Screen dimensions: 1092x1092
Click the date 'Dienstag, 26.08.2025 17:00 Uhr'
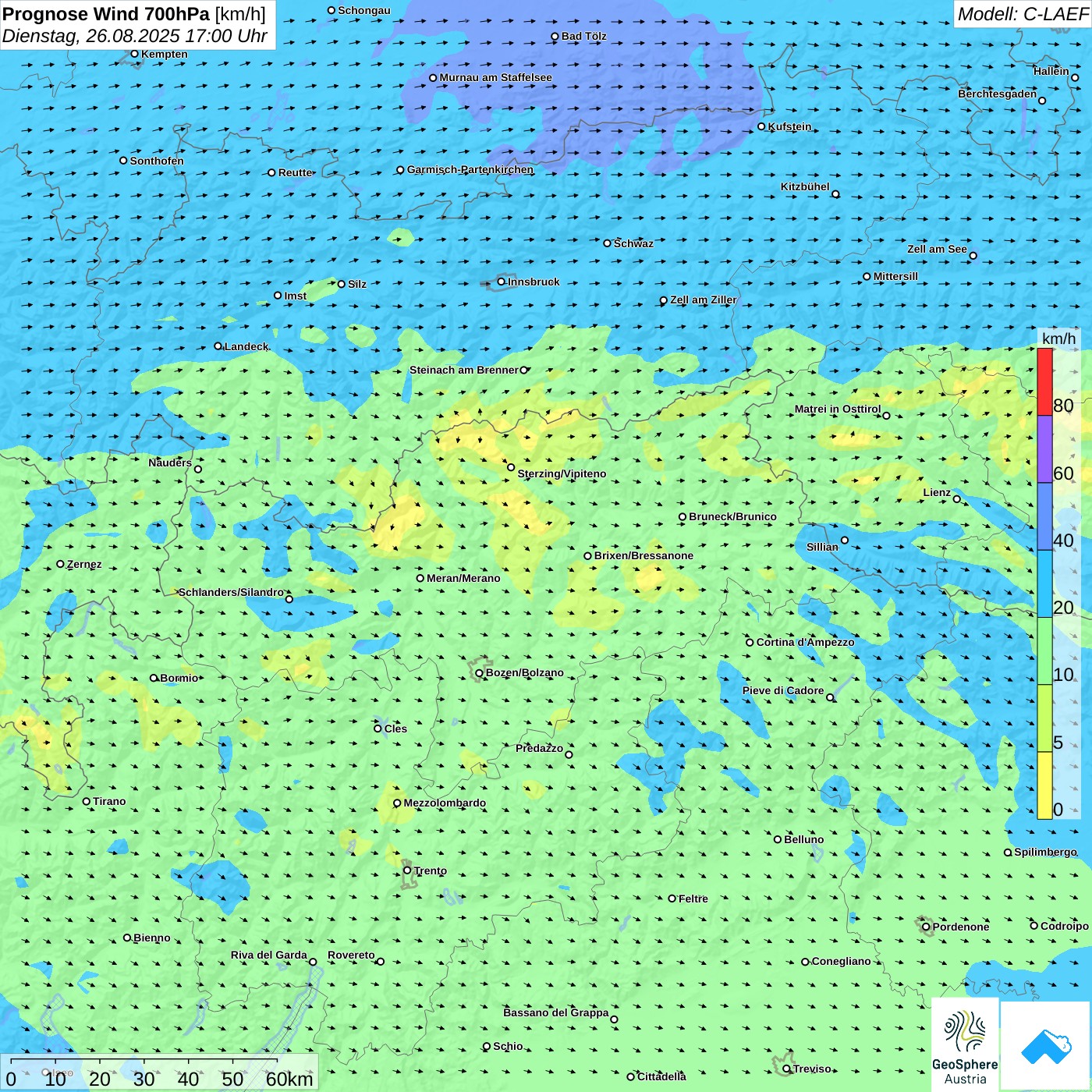134,36
